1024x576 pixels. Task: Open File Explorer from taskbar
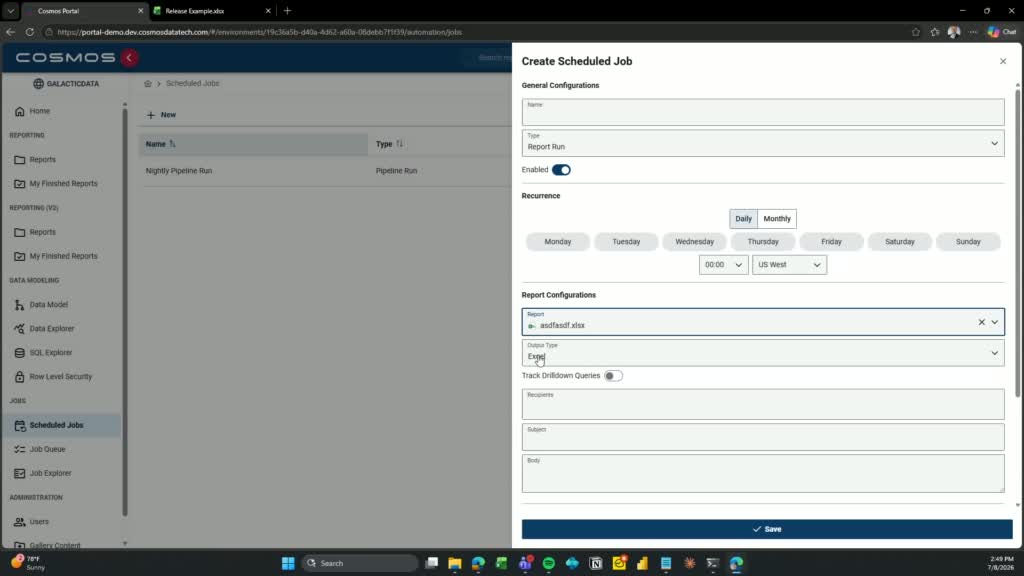point(455,563)
